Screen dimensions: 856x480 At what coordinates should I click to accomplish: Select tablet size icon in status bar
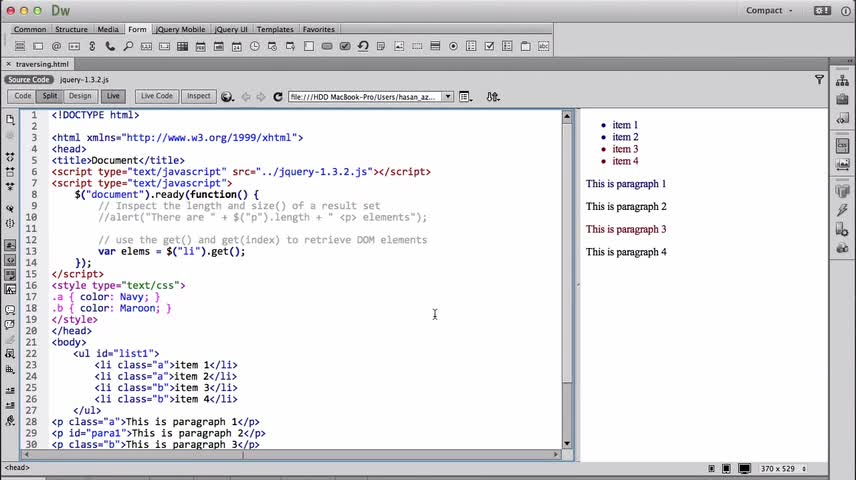(x=726, y=469)
